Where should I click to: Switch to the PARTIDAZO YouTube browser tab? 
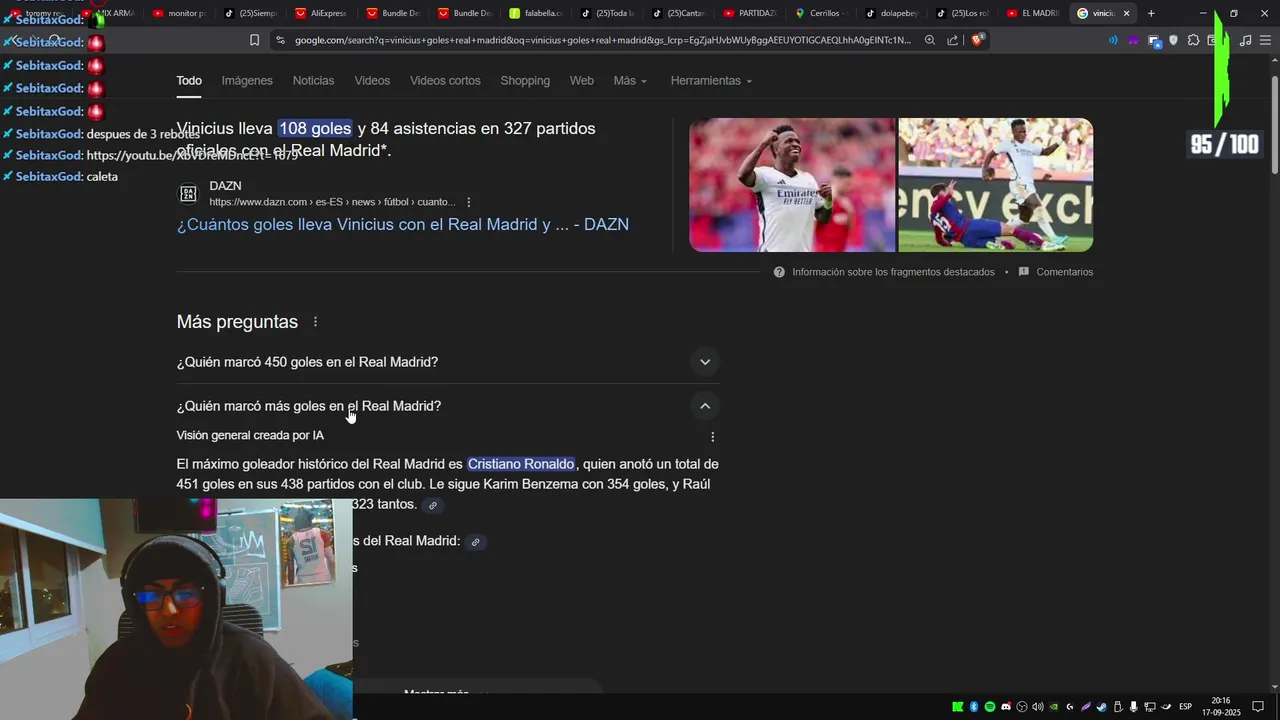[750, 13]
